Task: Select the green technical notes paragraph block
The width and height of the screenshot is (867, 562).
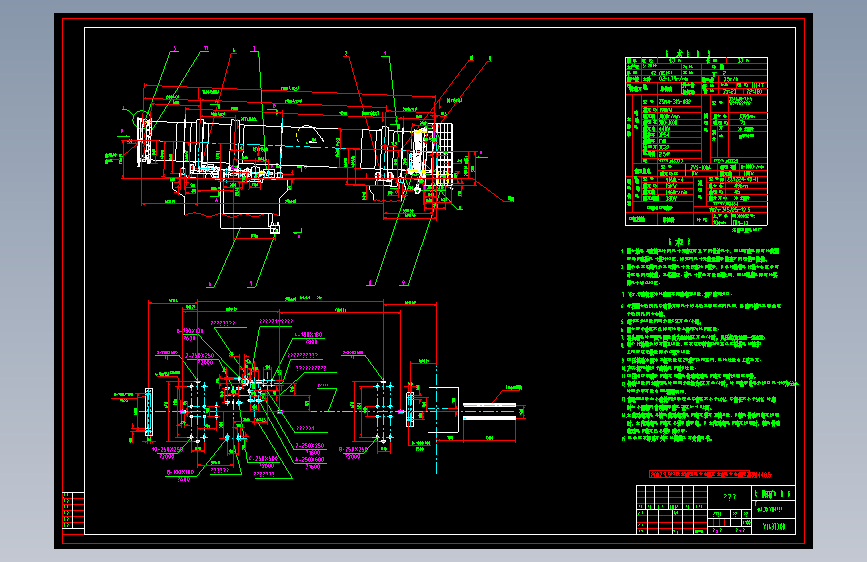Action: pos(708,345)
